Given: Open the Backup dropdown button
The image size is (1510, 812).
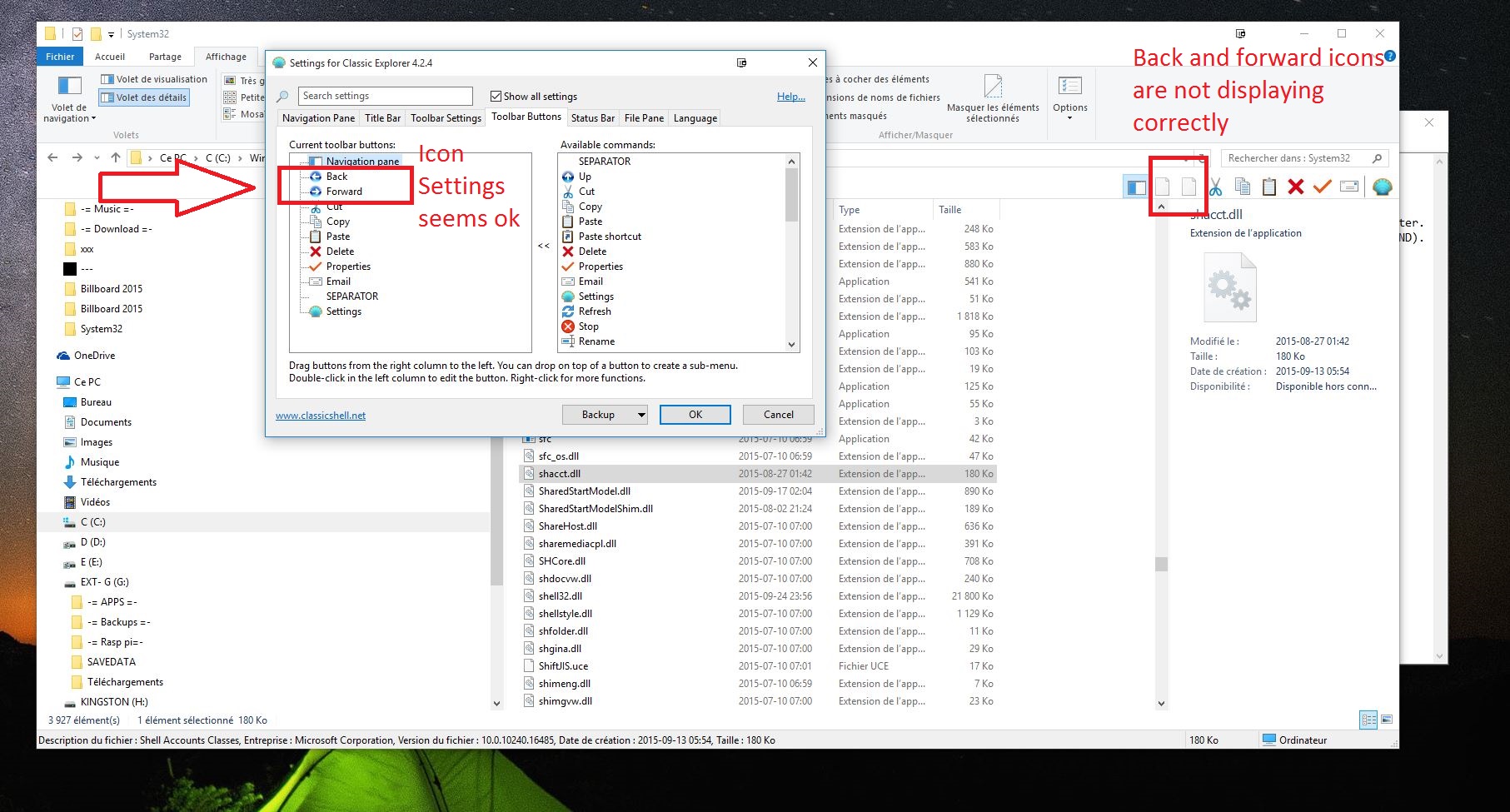Looking at the screenshot, I should click(x=640, y=415).
